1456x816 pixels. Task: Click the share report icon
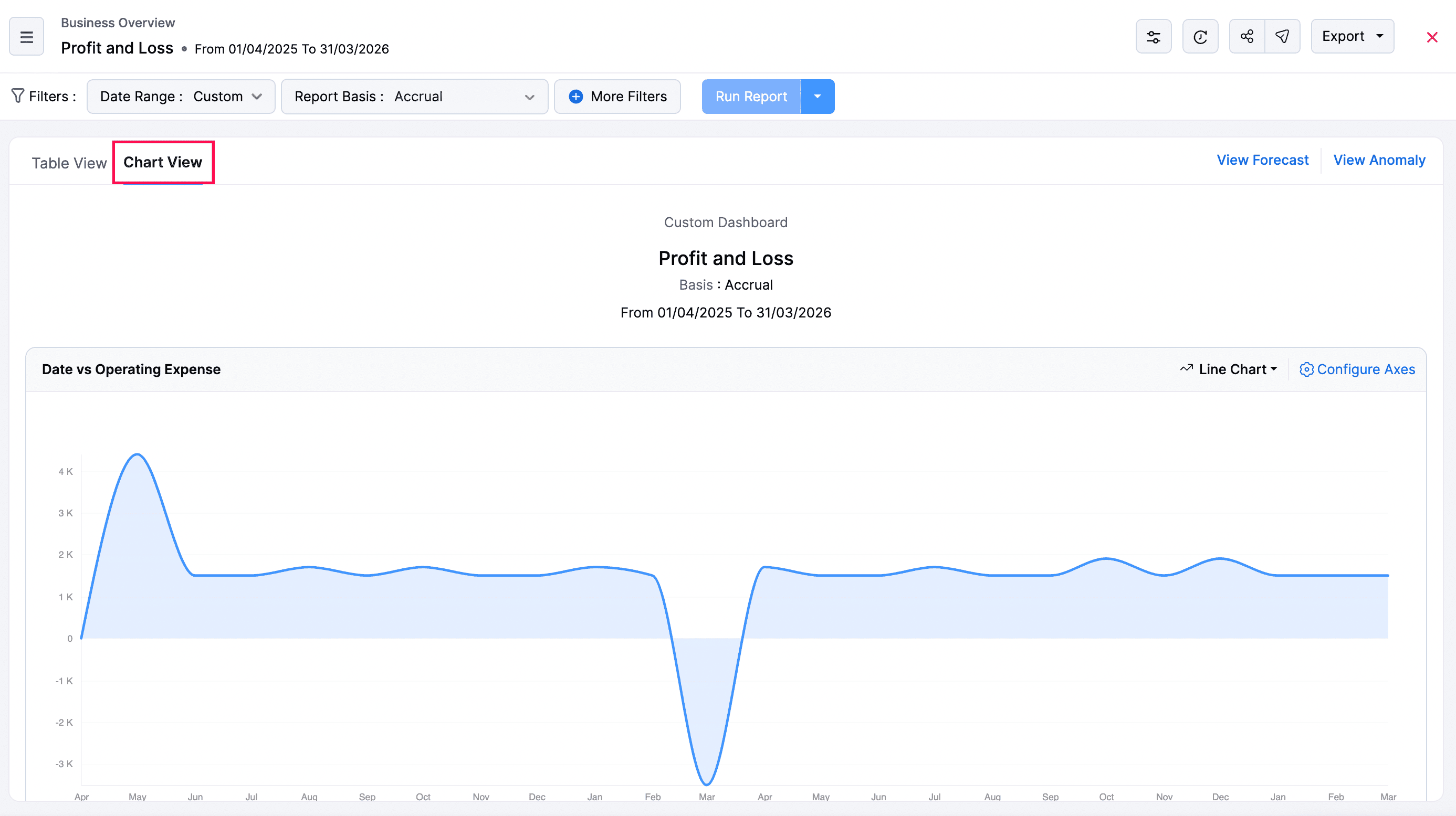tap(1247, 36)
